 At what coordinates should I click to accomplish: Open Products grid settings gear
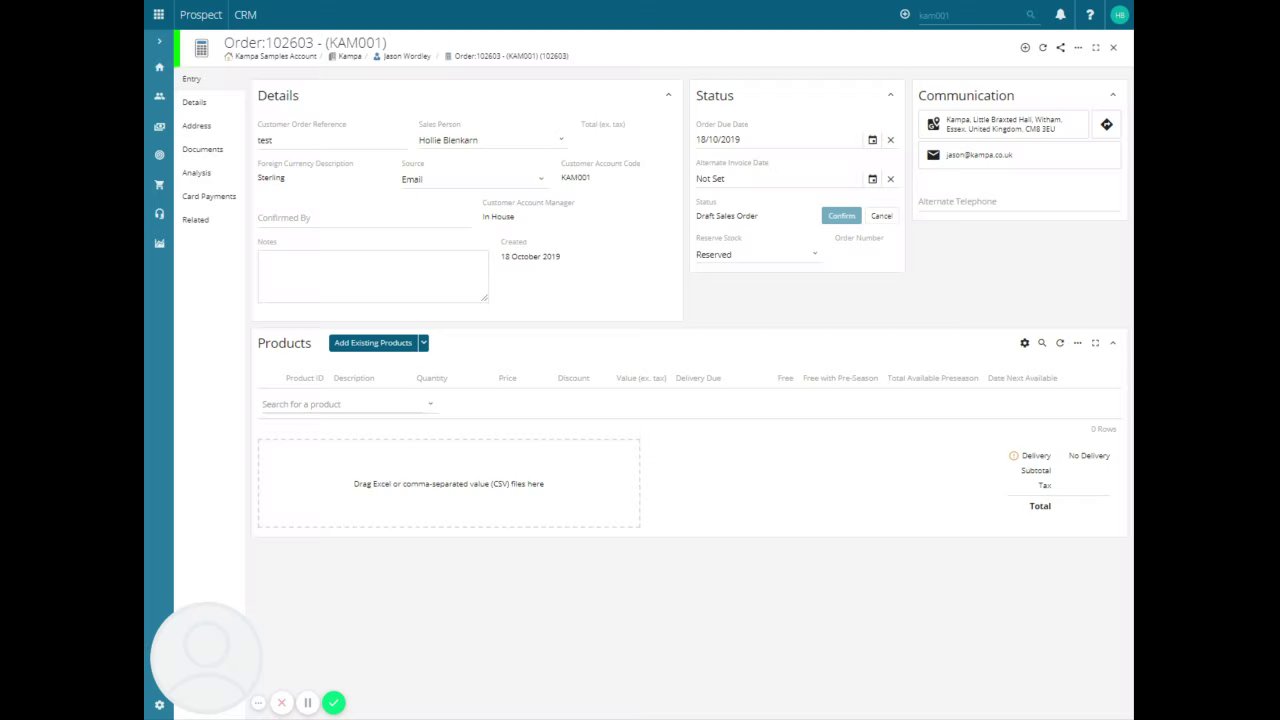point(1024,343)
